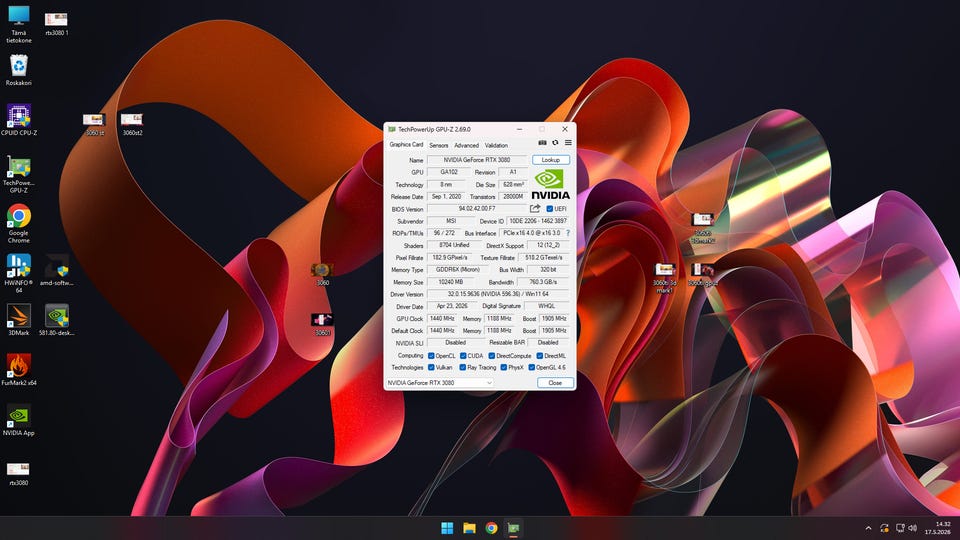Toggle the Vulkan checkbox
Viewport: 960px width, 540px height.
[x=431, y=367]
